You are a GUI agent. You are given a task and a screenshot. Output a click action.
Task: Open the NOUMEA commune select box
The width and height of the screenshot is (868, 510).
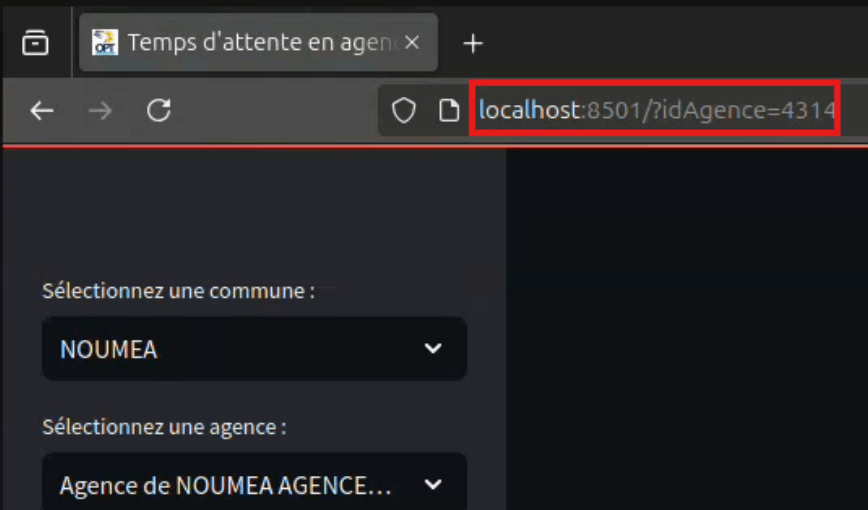point(230,349)
